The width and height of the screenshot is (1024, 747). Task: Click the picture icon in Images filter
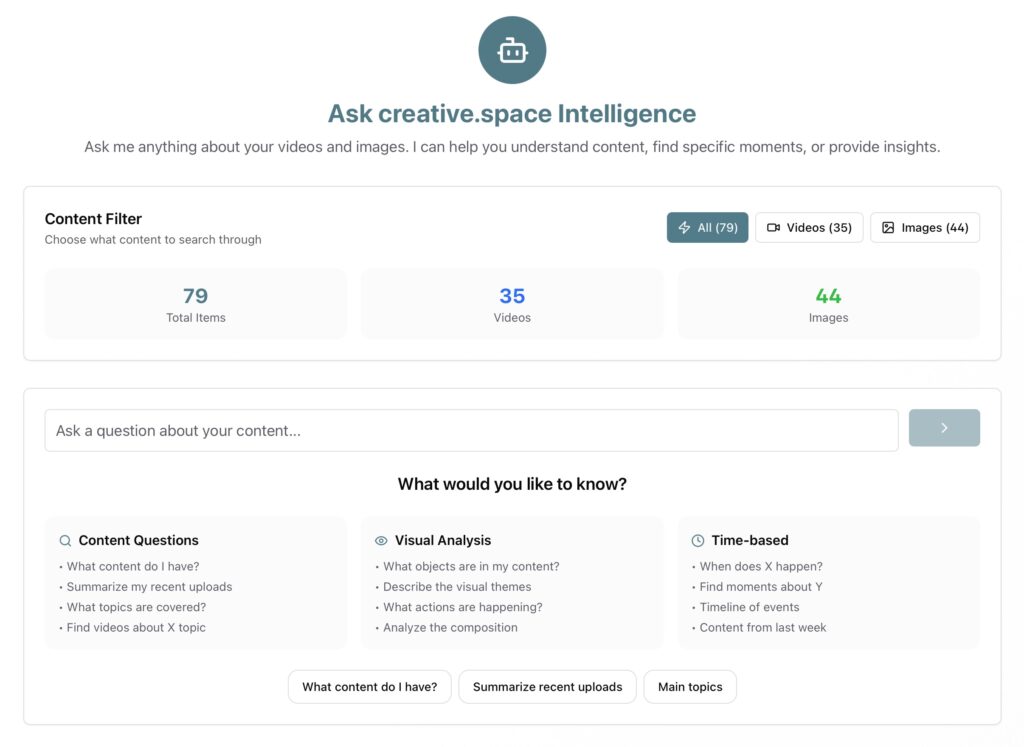click(888, 228)
